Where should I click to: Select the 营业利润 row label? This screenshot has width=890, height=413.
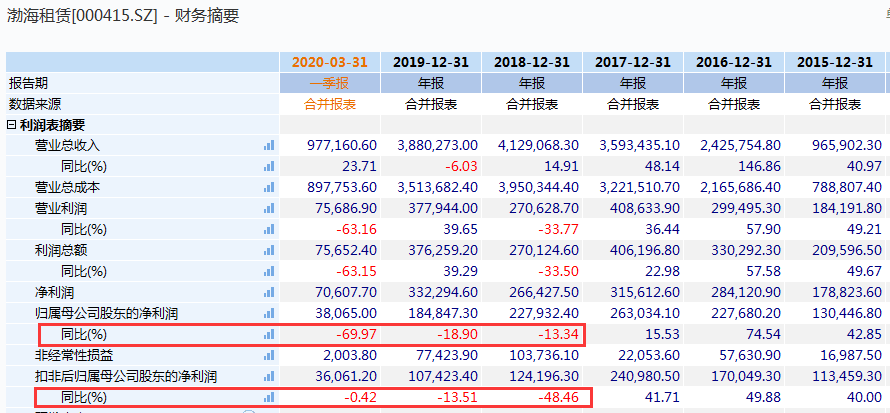click(x=61, y=208)
